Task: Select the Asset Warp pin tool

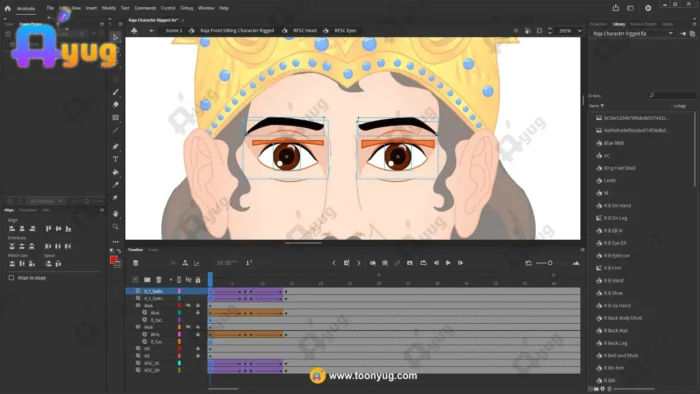Action: pos(116,198)
